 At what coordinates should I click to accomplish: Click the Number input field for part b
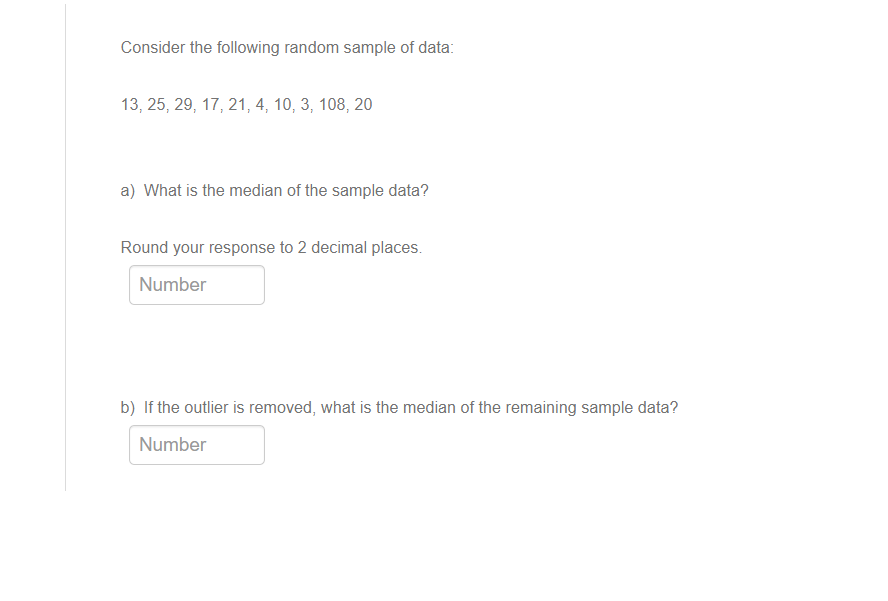[196, 444]
